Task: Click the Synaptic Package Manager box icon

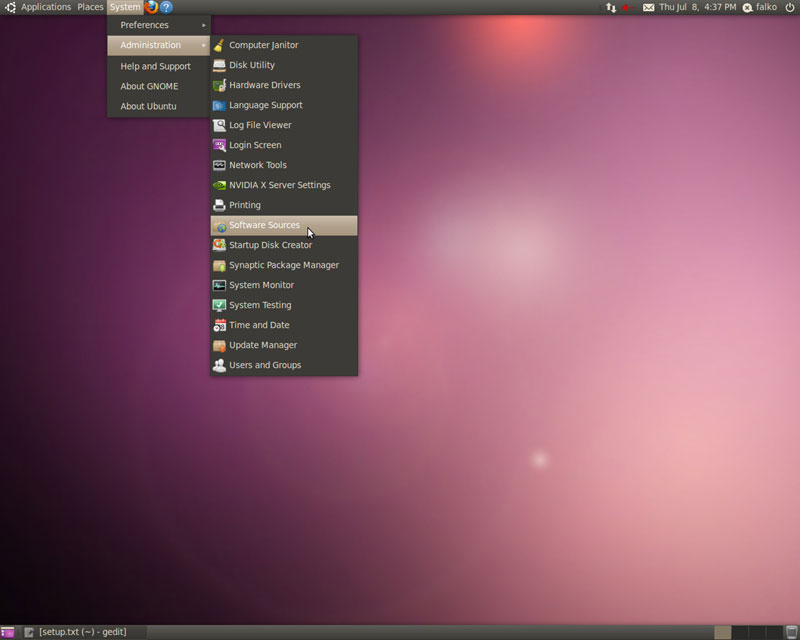Action: pyautogui.click(x=219, y=265)
